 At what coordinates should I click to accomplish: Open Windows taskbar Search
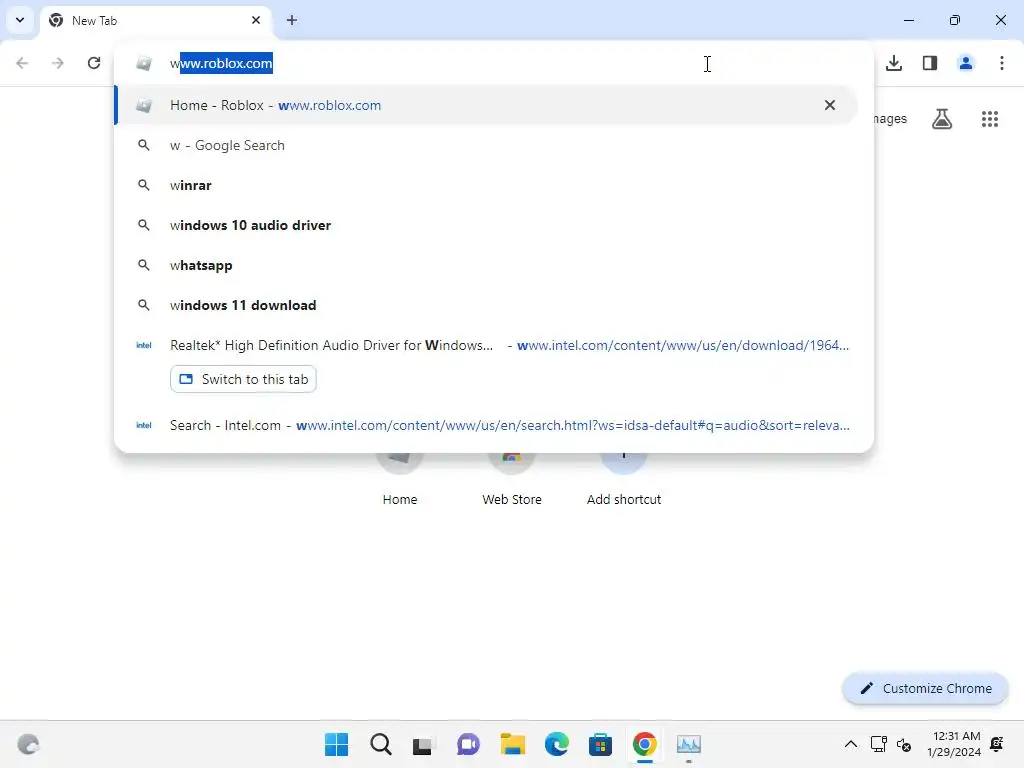[381, 744]
